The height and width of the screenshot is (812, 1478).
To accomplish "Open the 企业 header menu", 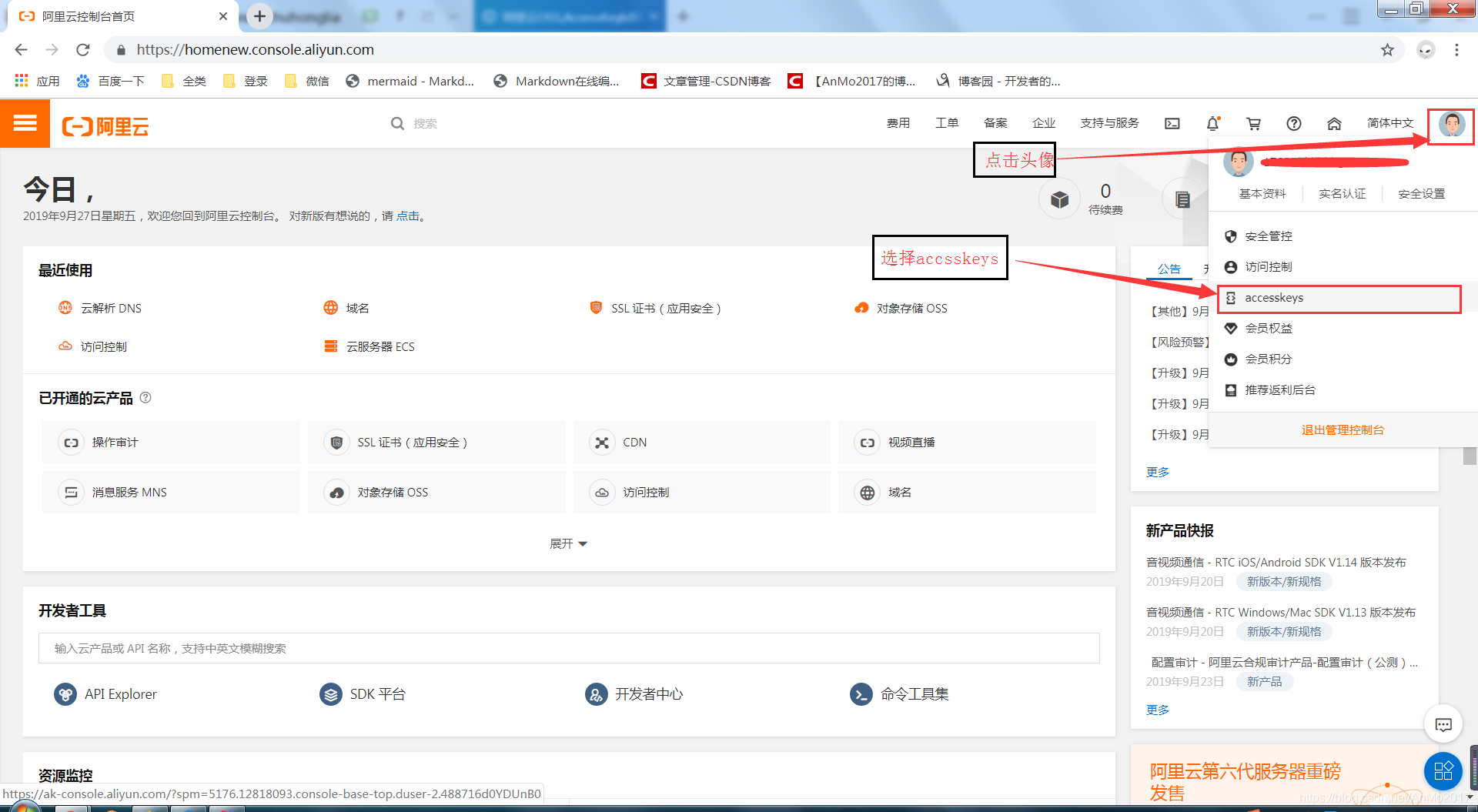I will pyautogui.click(x=1044, y=123).
